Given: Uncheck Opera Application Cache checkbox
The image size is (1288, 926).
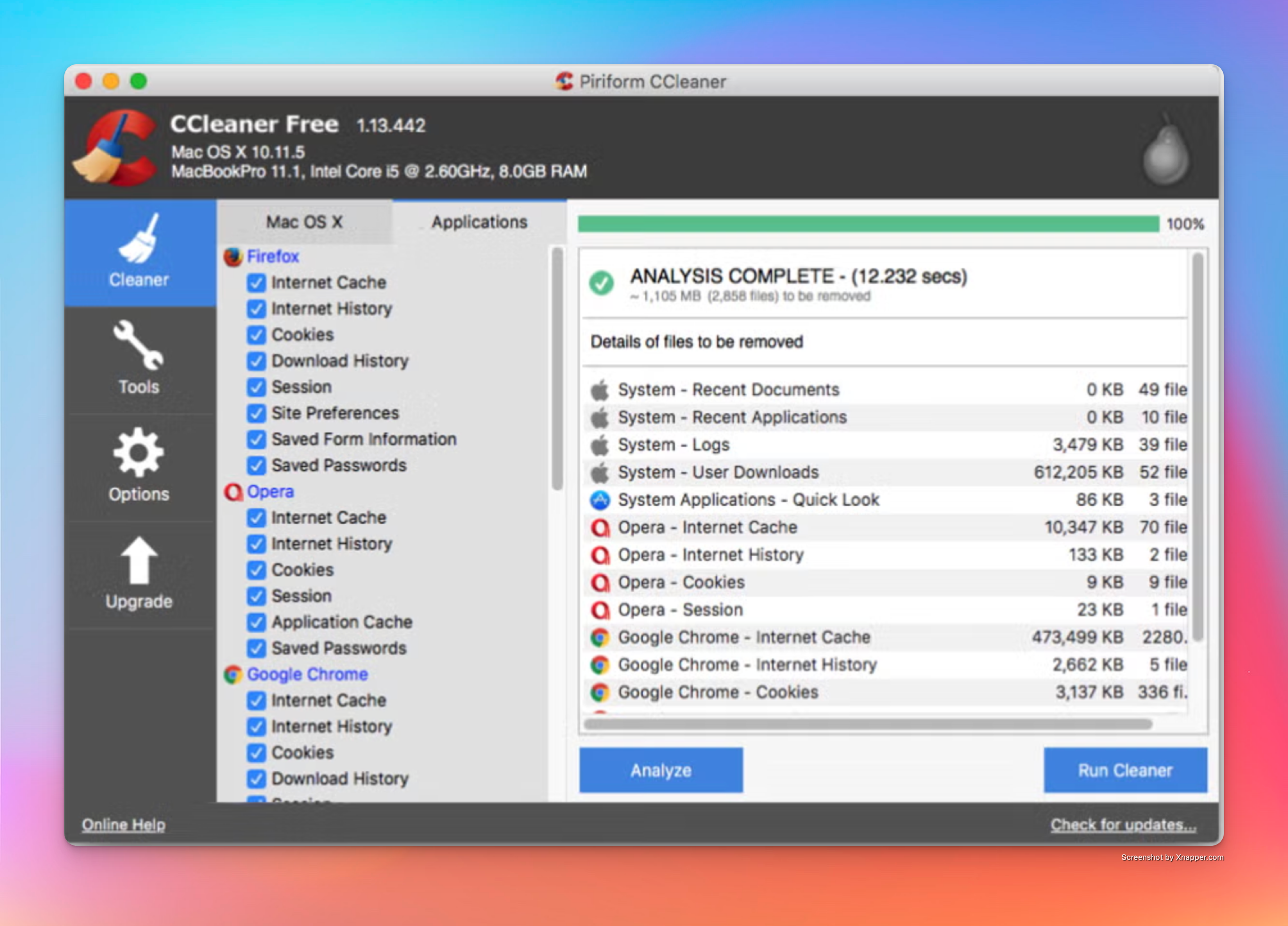Looking at the screenshot, I should click(256, 623).
